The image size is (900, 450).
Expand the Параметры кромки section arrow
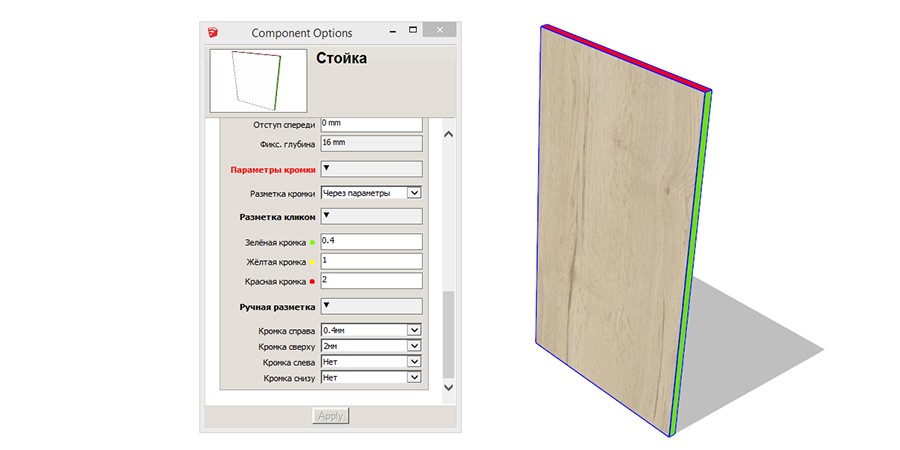[326, 168]
